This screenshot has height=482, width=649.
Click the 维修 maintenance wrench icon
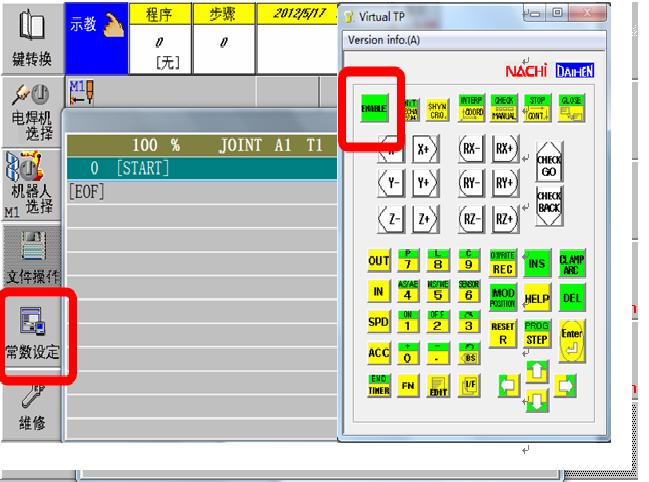[x=33, y=408]
